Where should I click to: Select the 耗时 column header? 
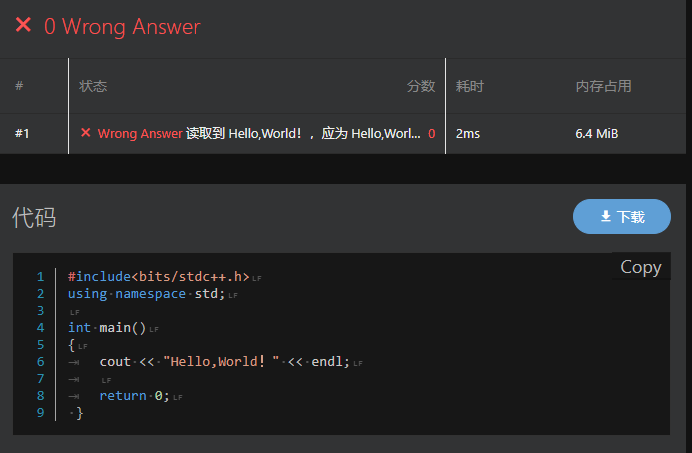(470, 86)
